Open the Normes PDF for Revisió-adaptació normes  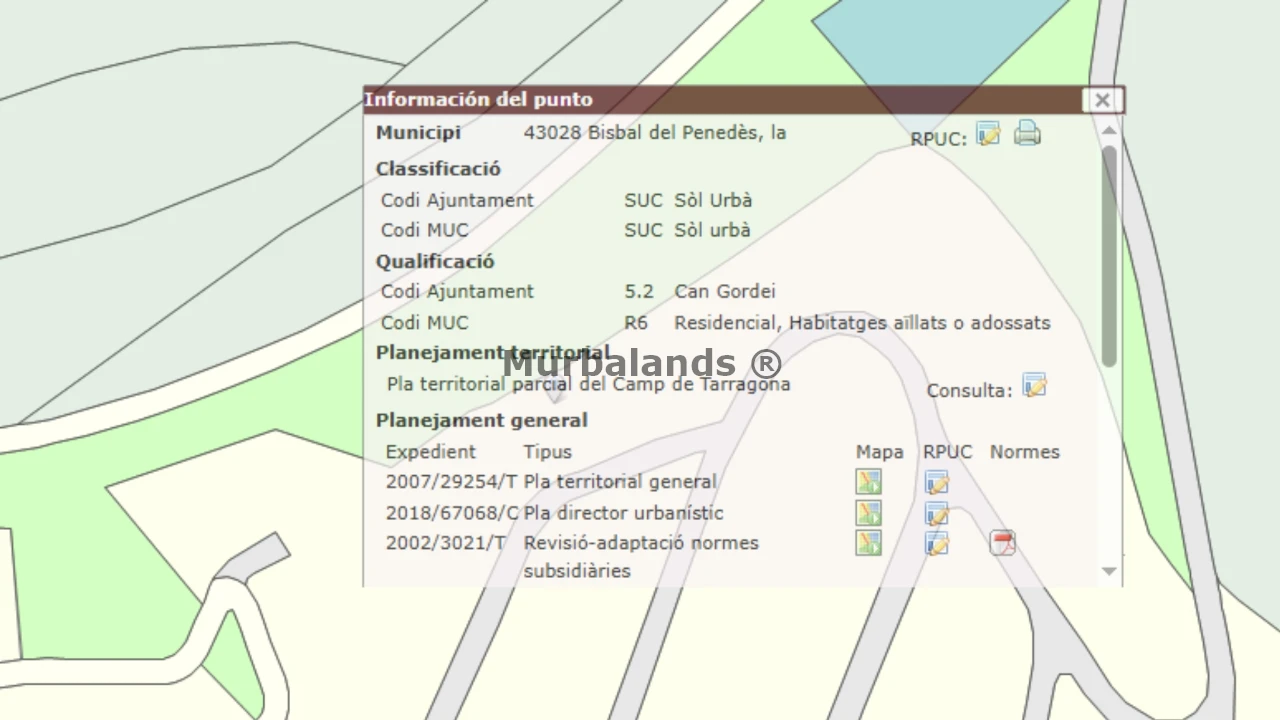(x=1002, y=543)
